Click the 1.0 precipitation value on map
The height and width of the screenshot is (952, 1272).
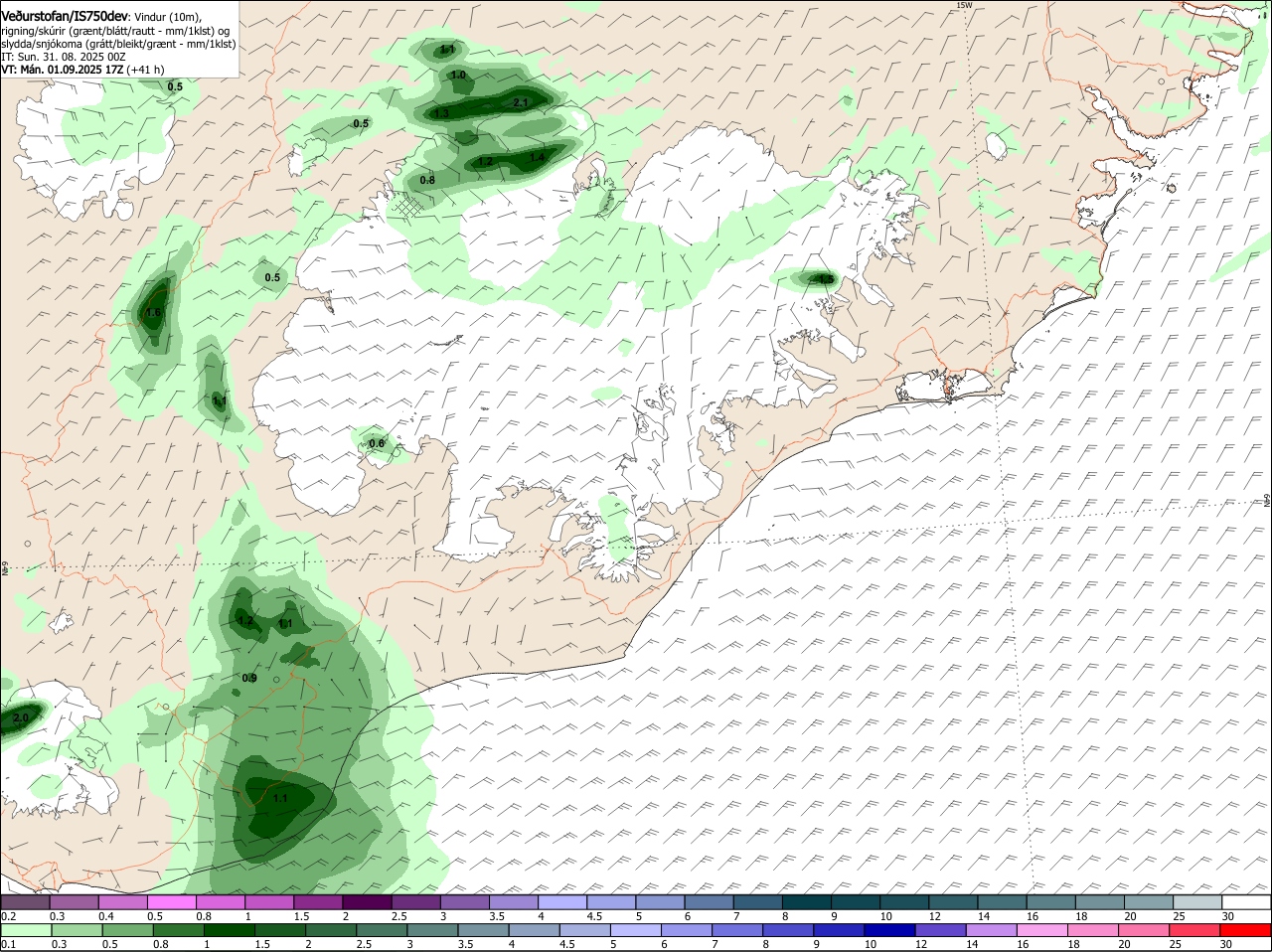click(458, 76)
